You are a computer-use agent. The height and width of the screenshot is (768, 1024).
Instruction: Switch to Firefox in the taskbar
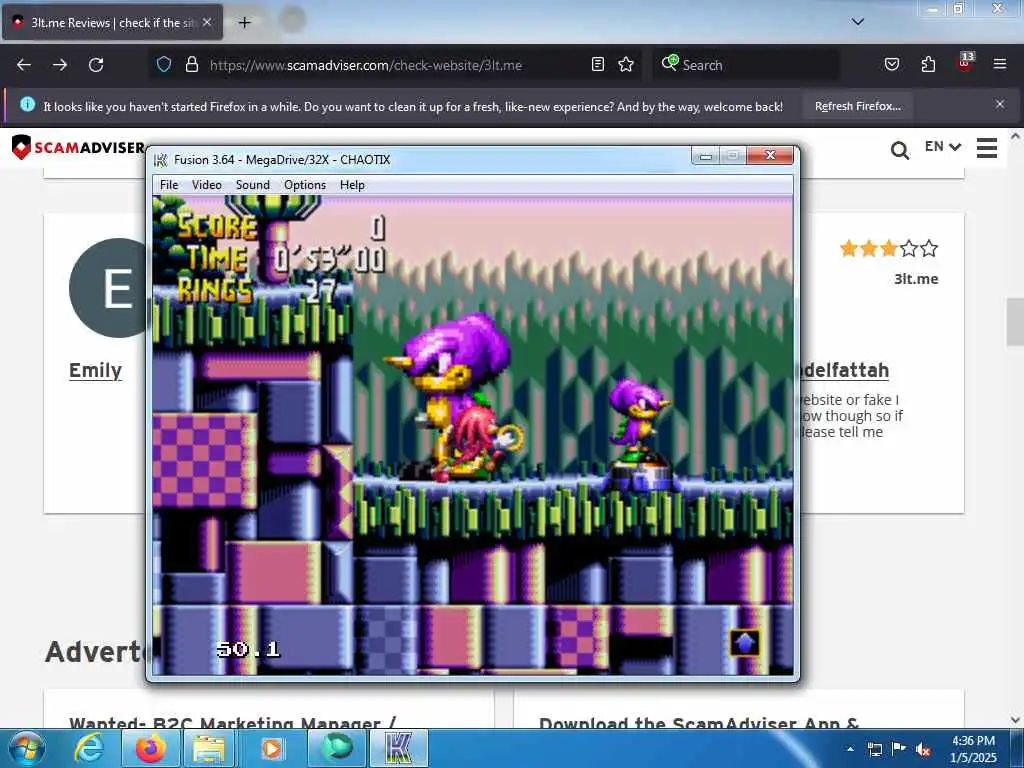point(151,748)
